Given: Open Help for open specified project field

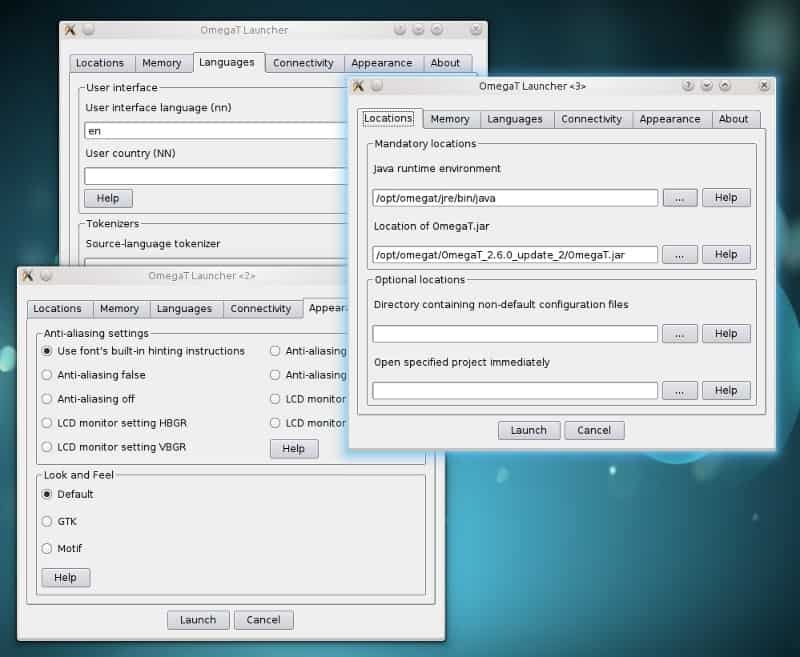Looking at the screenshot, I should 726,390.
